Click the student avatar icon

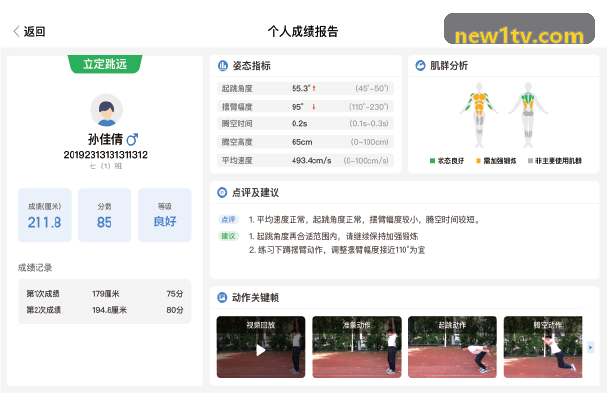(x=106, y=110)
